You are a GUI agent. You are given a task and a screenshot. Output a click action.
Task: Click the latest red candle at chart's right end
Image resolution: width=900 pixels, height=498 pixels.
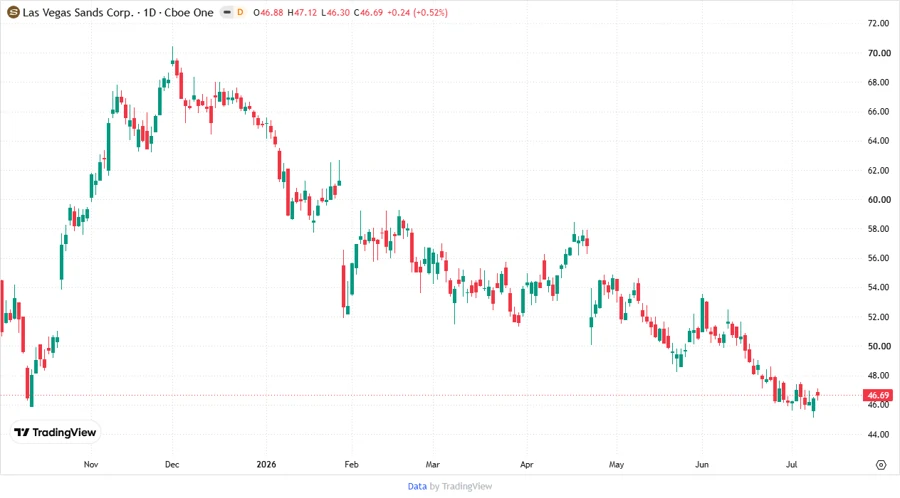coord(817,394)
